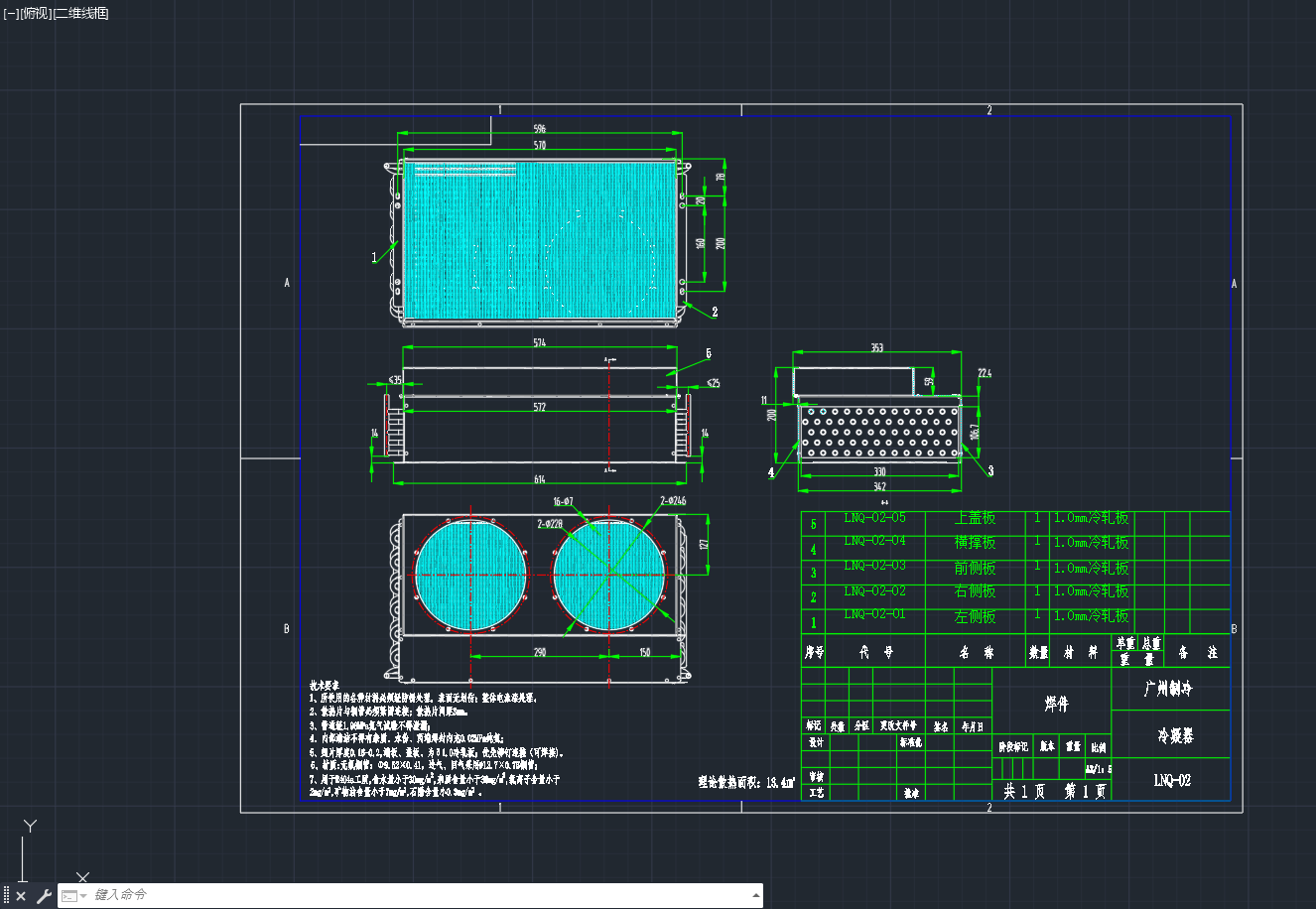1316x909 pixels.
Task: Select the 150 dimension on fan view
Action: point(645,652)
